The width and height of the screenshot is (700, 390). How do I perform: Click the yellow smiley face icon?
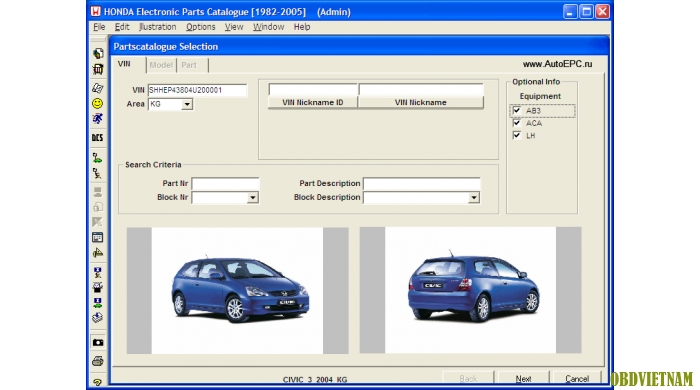click(98, 104)
